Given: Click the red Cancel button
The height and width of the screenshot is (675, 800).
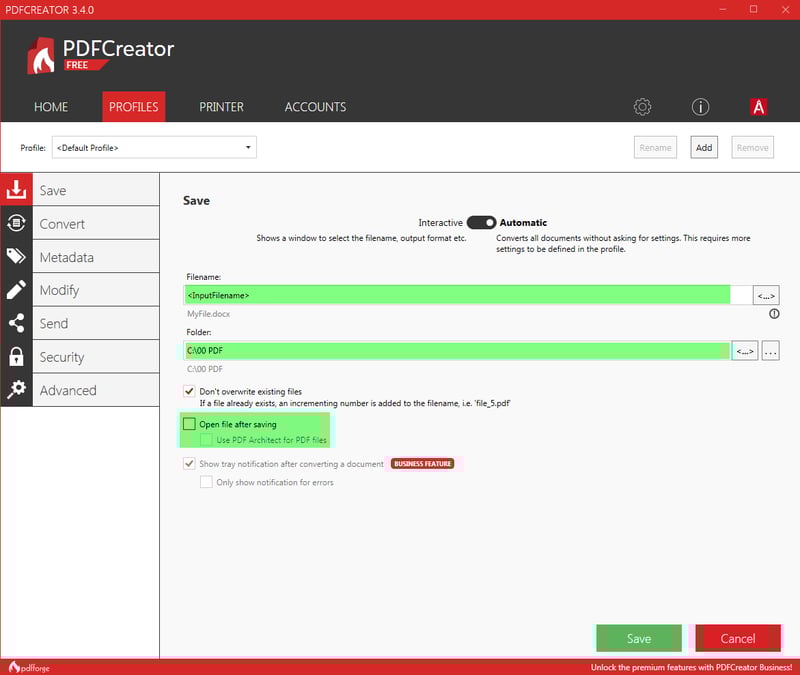Looking at the screenshot, I should click(738, 638).
